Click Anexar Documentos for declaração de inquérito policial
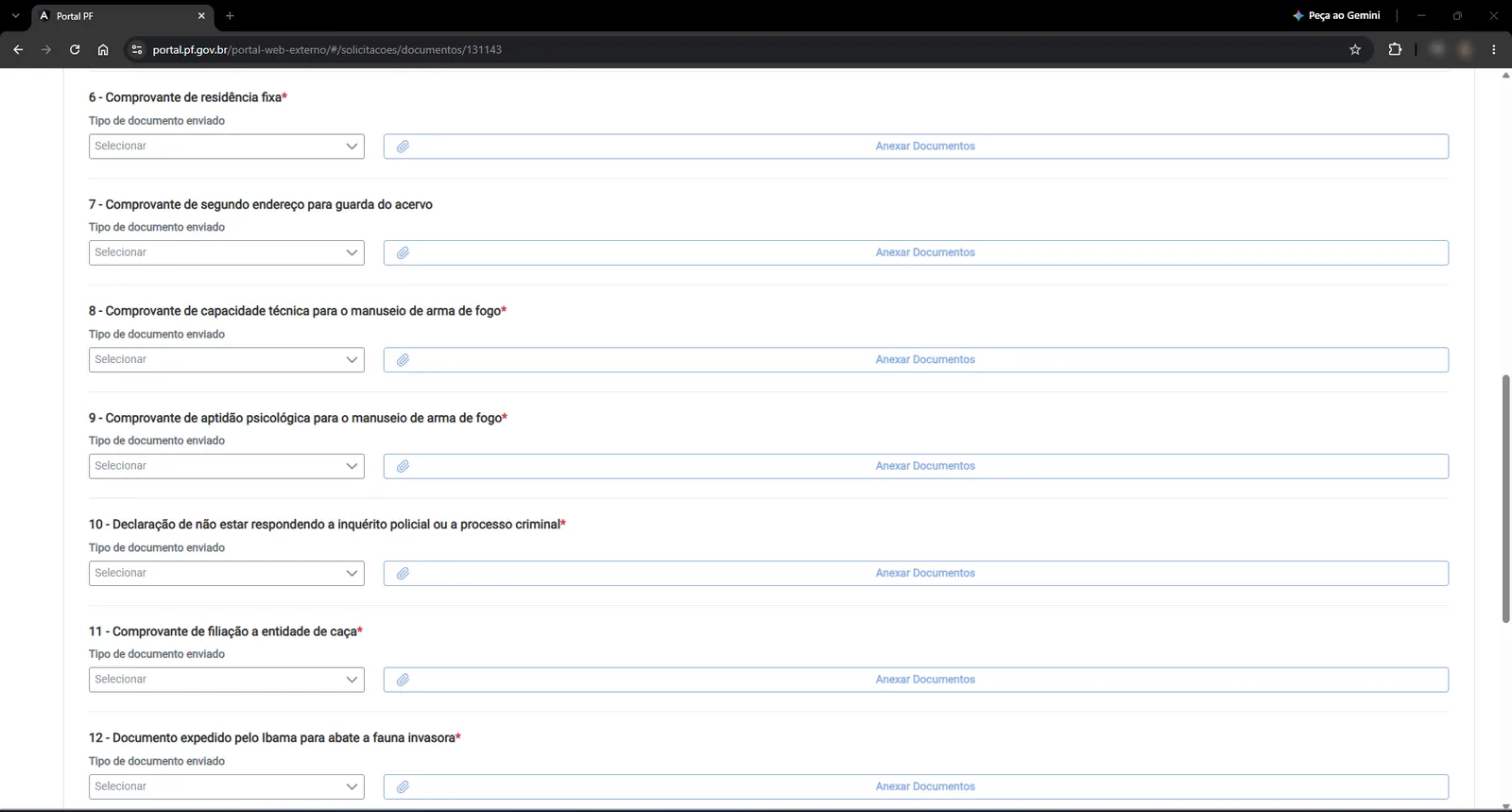The height and width of the screenshot is (812, 1512). click(x=916, y=573)
